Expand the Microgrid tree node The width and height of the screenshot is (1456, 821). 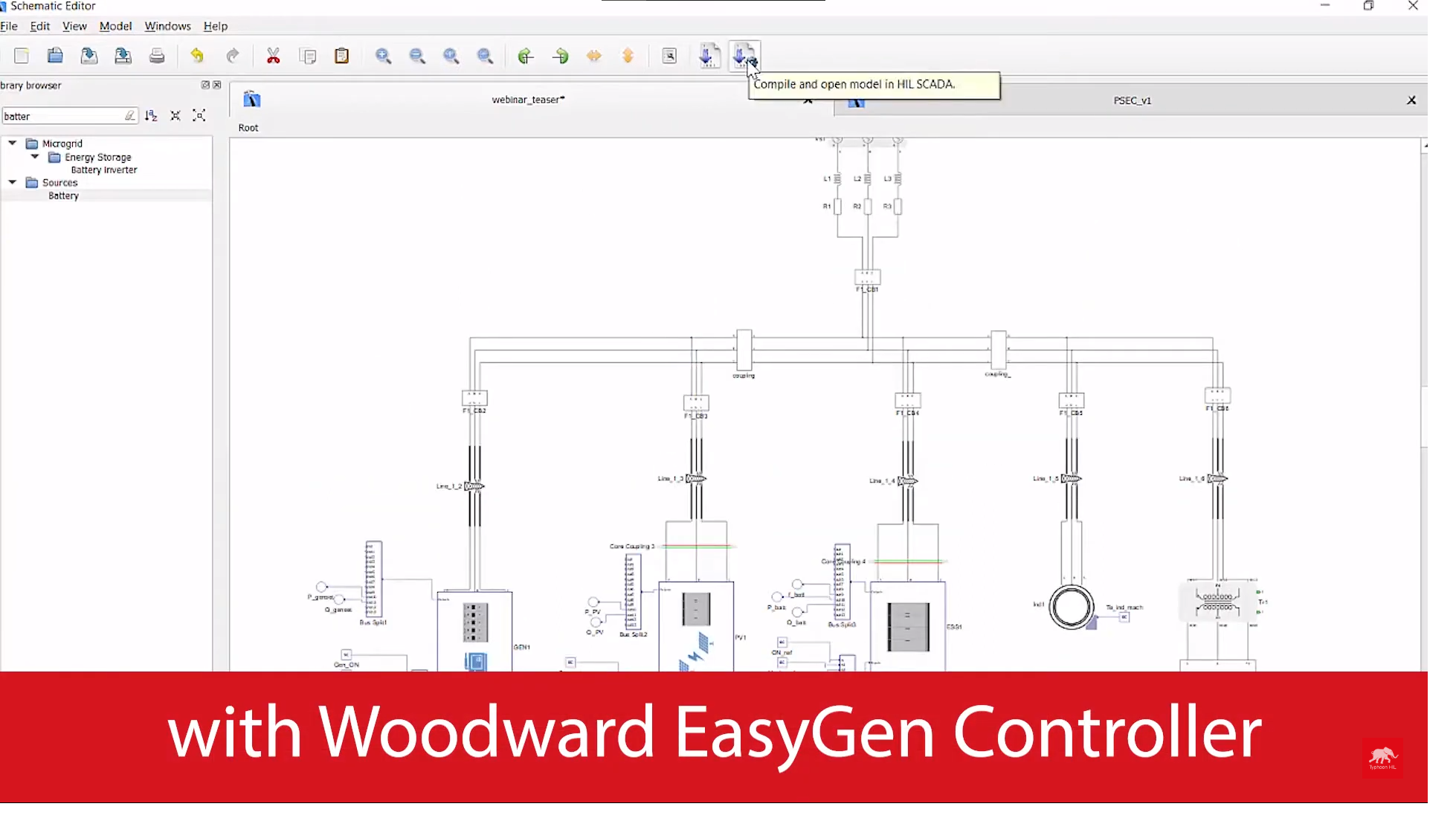click(12, 142)
